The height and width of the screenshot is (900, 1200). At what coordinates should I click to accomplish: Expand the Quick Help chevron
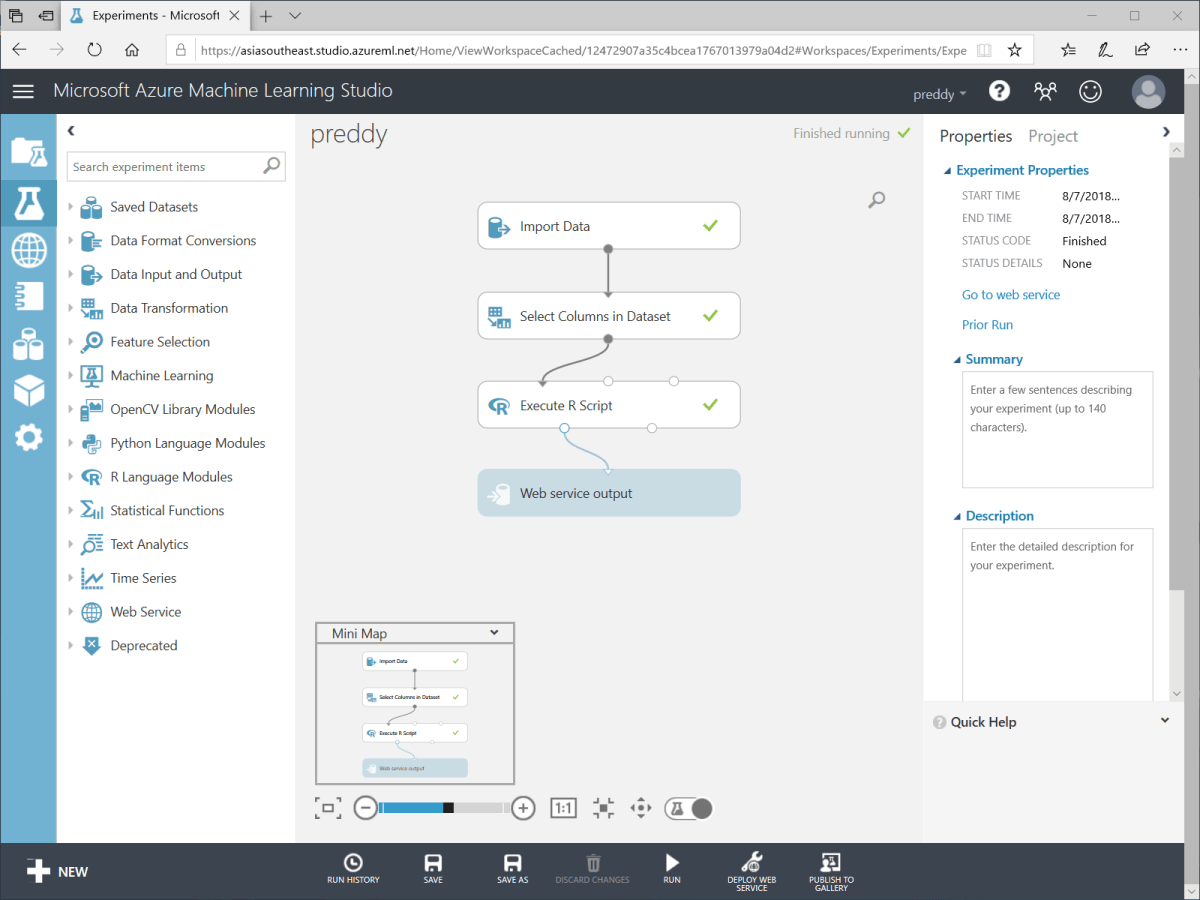pos(1165,721)
